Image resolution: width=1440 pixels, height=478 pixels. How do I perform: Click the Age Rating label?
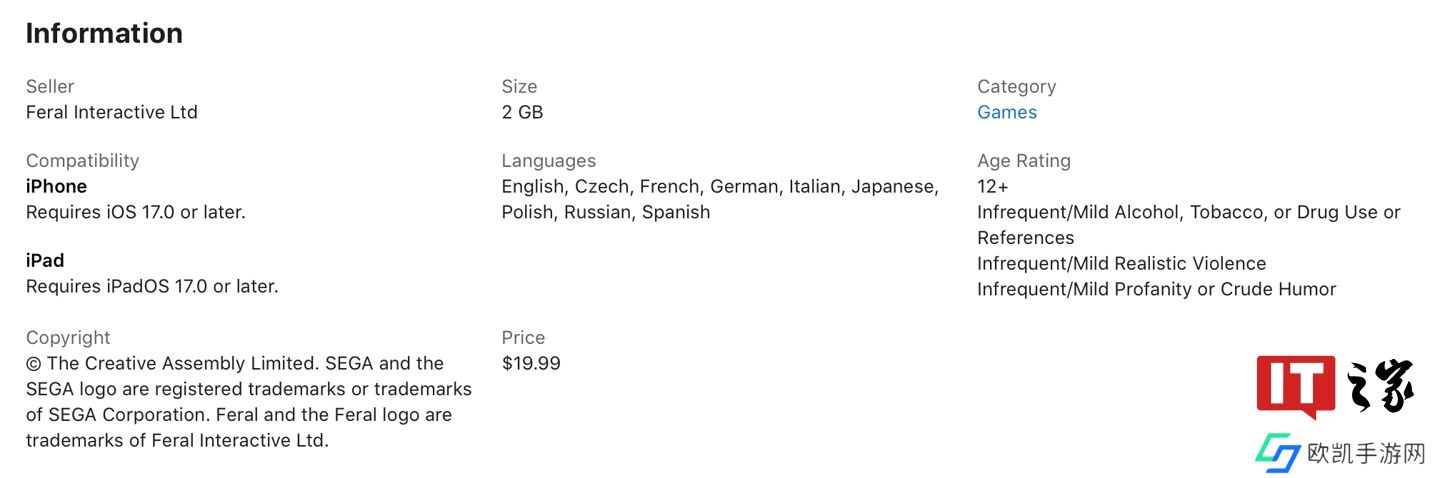click(x=1024, y=160)
